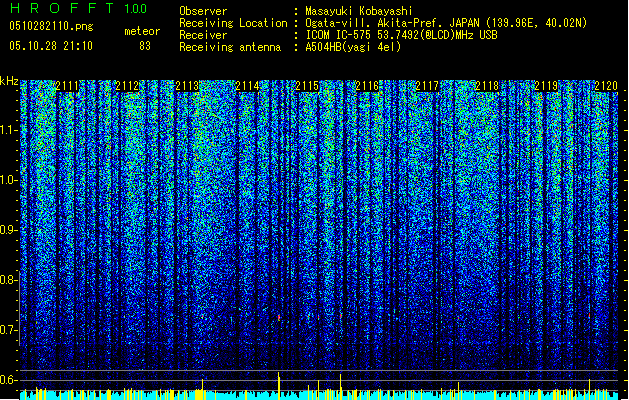Image resolution: width=629 pixels, height=400 pixels.
Task: Click the 1.0 frequency axis label
Action: click(x=9, y=180)
